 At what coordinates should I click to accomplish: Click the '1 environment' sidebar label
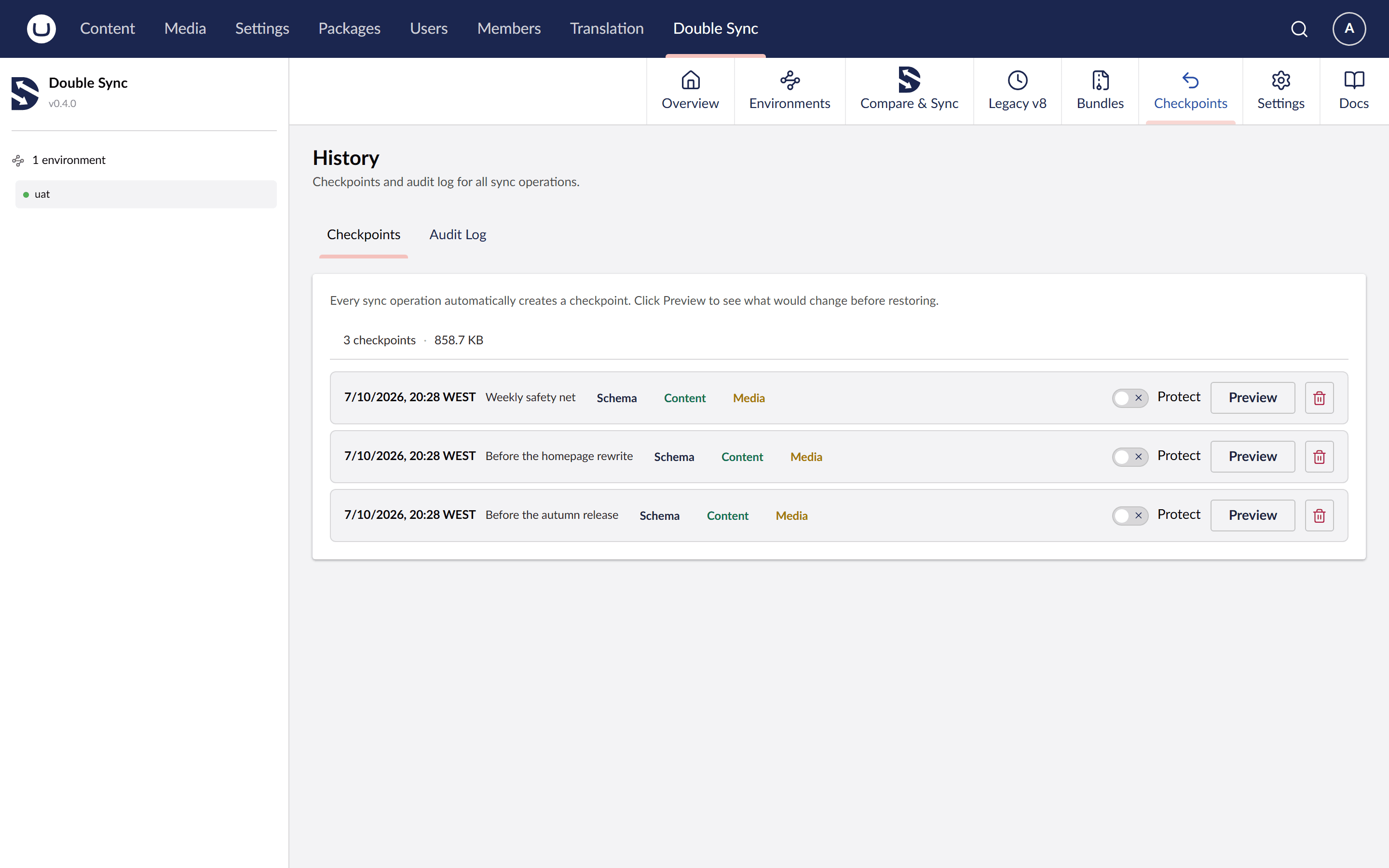click(69, 160)
